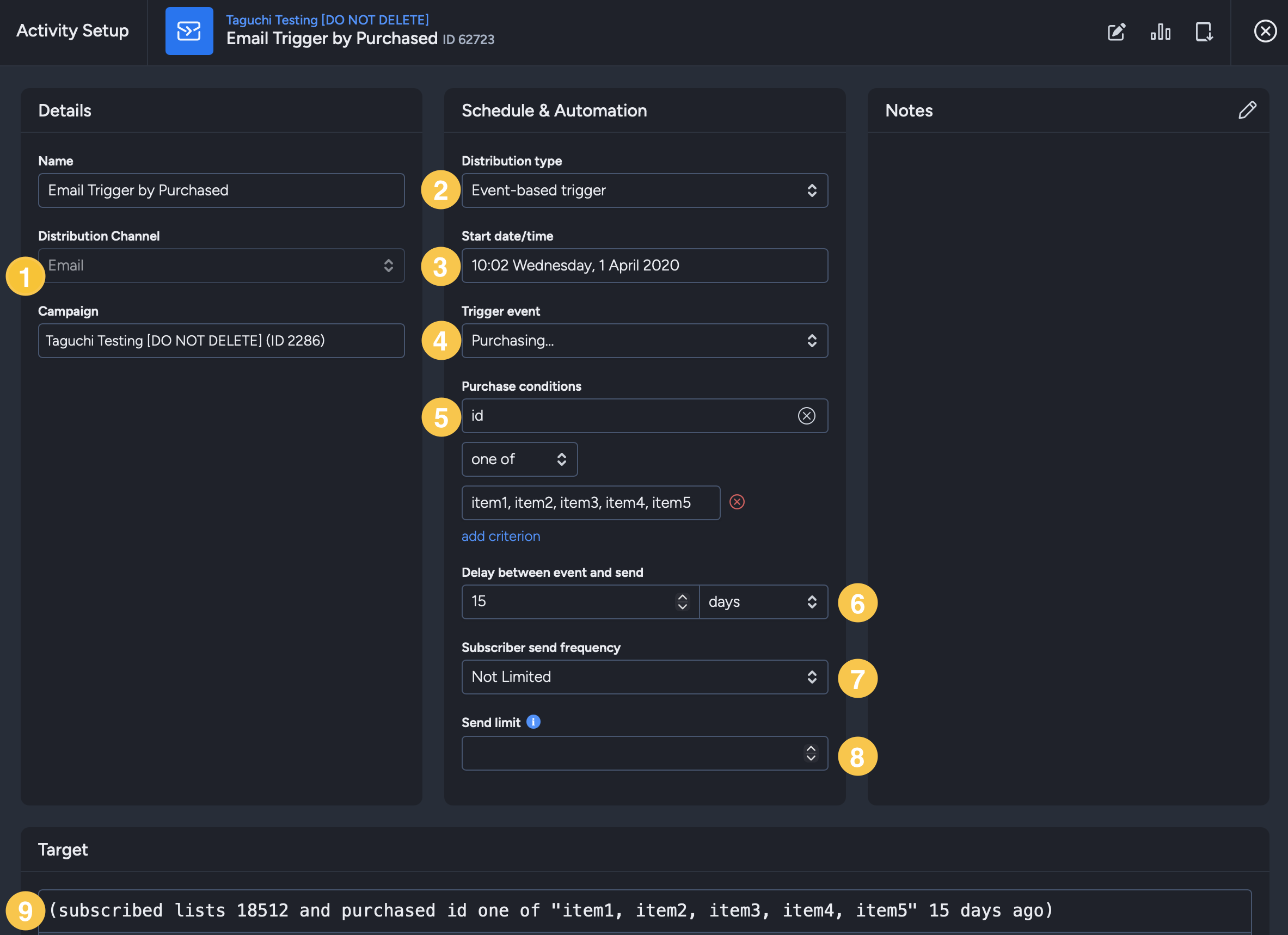This screenshot has width=1288, height=935.
Task: Expand the Trigger event Purchasing dropdown
Action: coord(645,341)
